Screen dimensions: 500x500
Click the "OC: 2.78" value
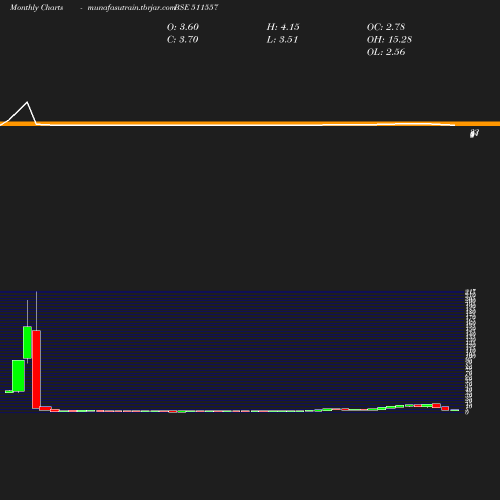386,27
